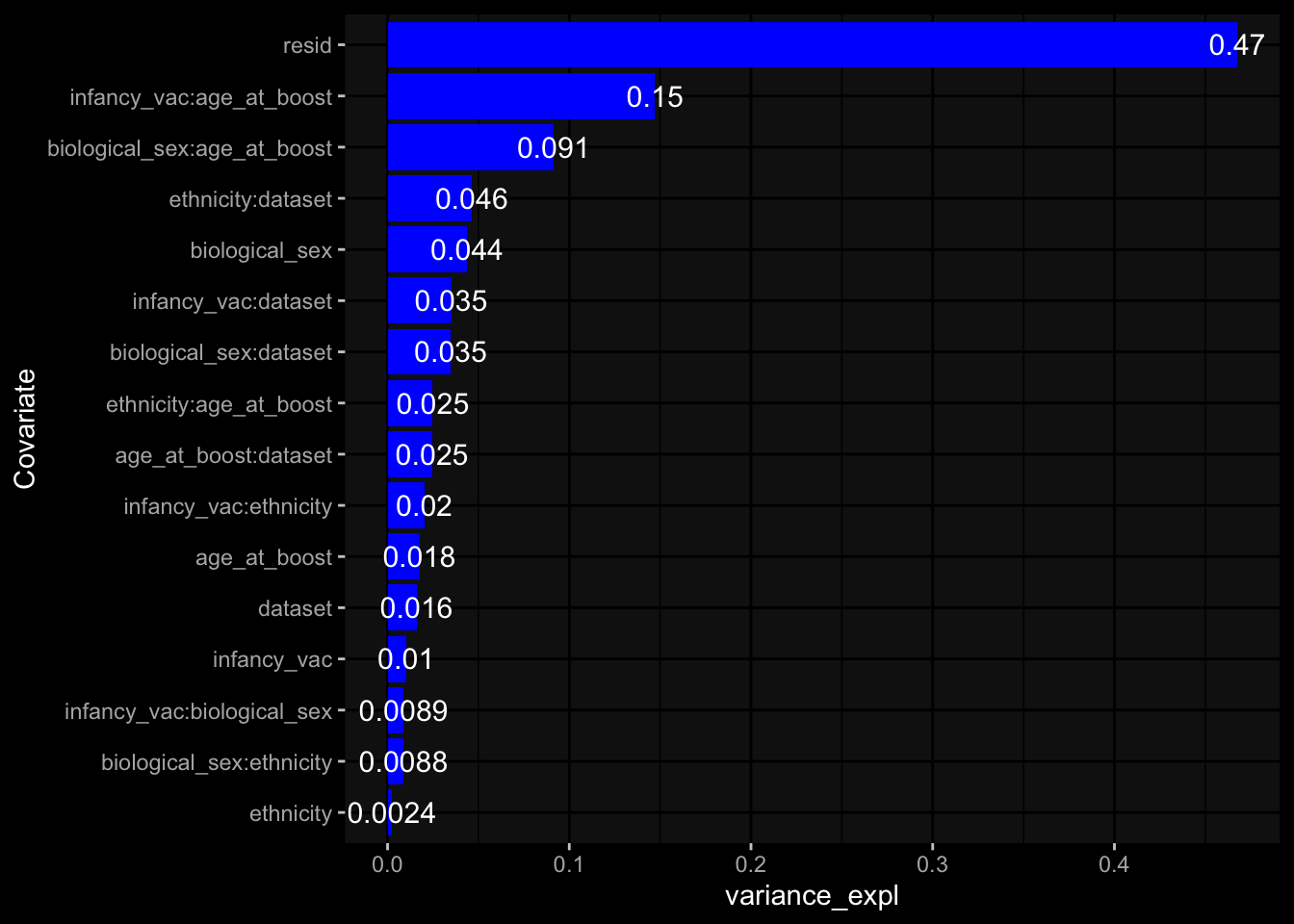Click the 'infancy_vac:dataset' axis label

click(x=232, y=302)
